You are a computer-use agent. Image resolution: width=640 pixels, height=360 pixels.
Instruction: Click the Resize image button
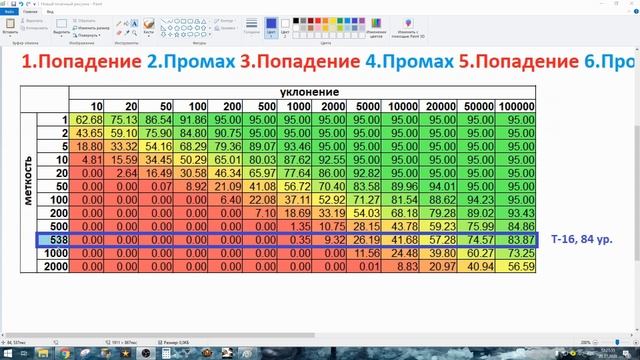pos(91,28)
